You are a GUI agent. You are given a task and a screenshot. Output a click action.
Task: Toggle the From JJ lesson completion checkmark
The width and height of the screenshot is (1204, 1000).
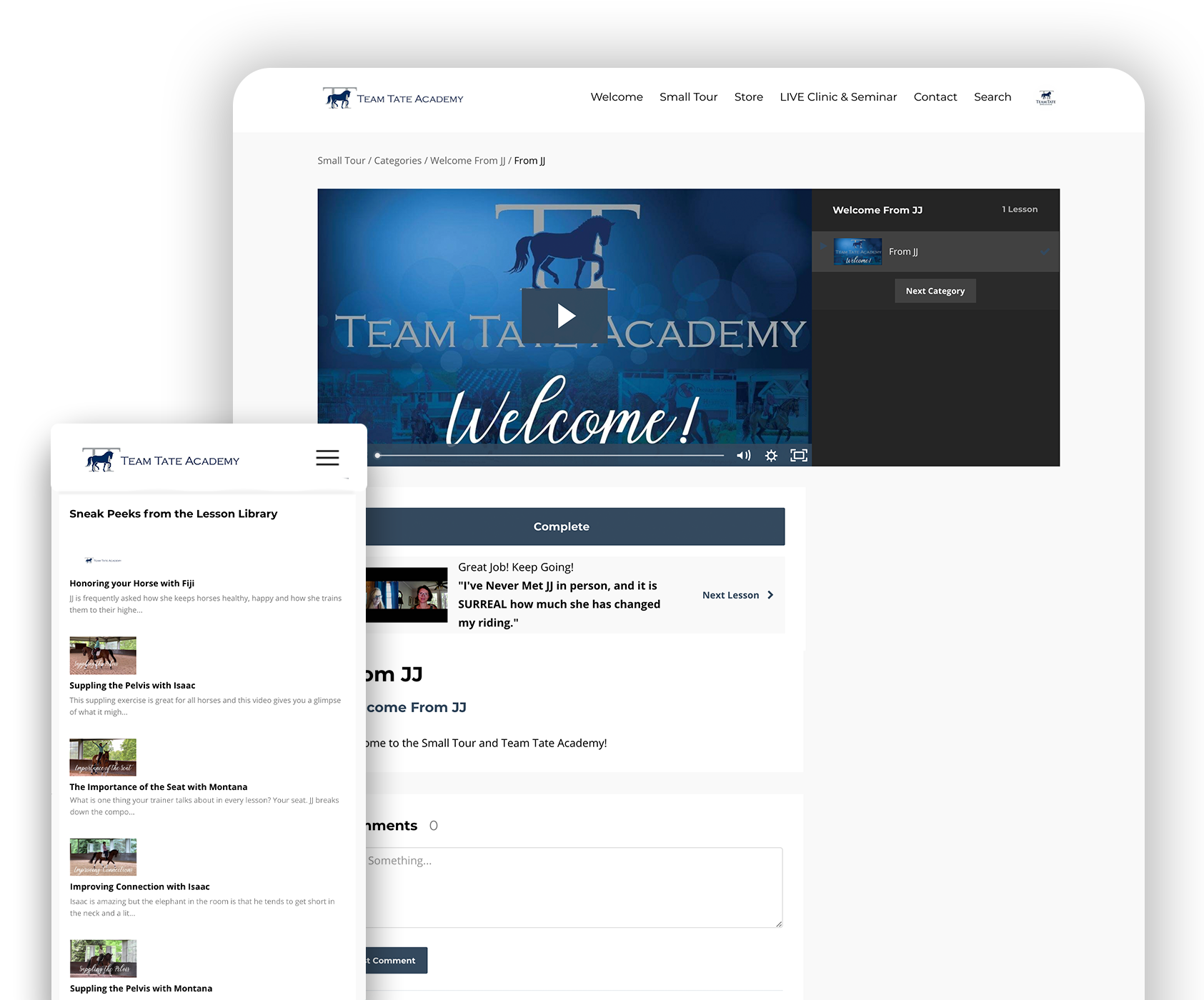[x=1045, y=251]
